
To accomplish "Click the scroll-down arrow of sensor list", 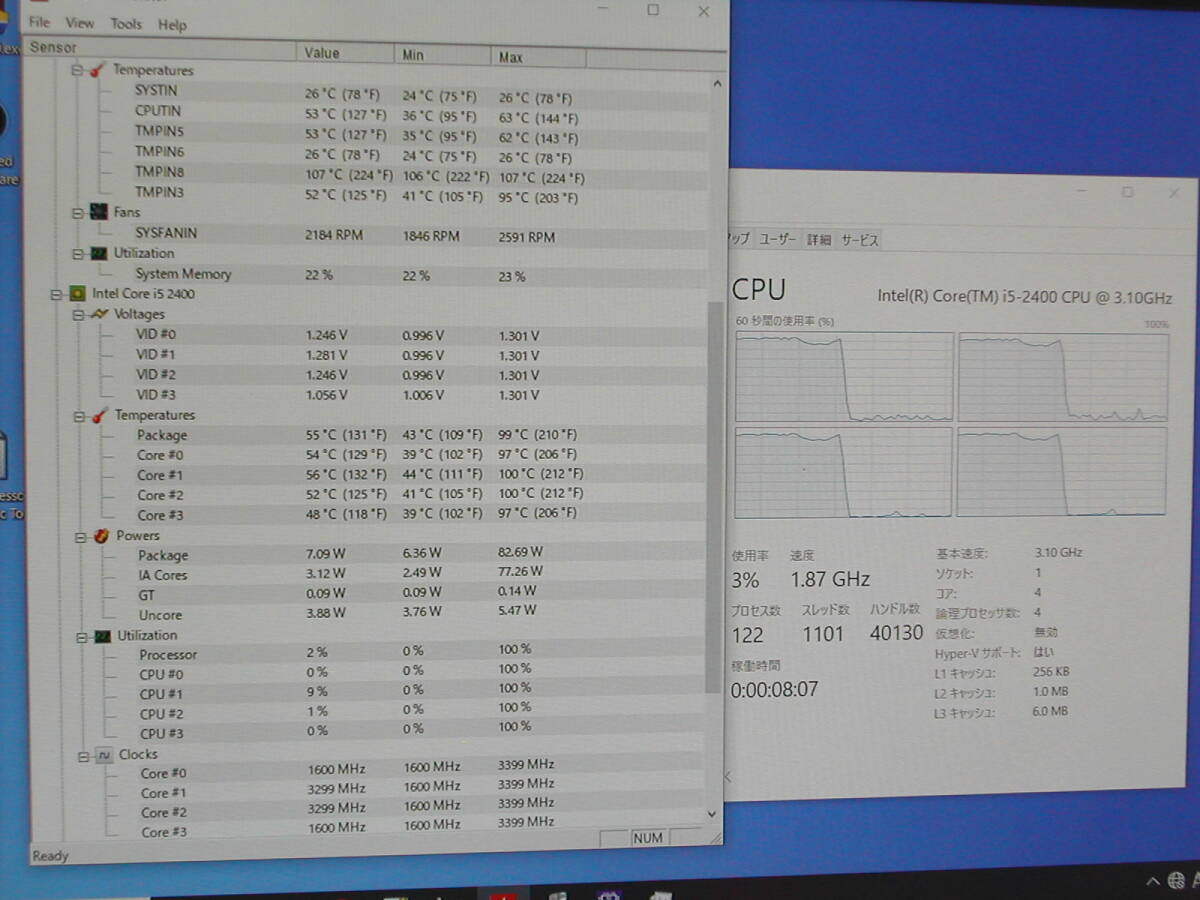I will point(713,813).
